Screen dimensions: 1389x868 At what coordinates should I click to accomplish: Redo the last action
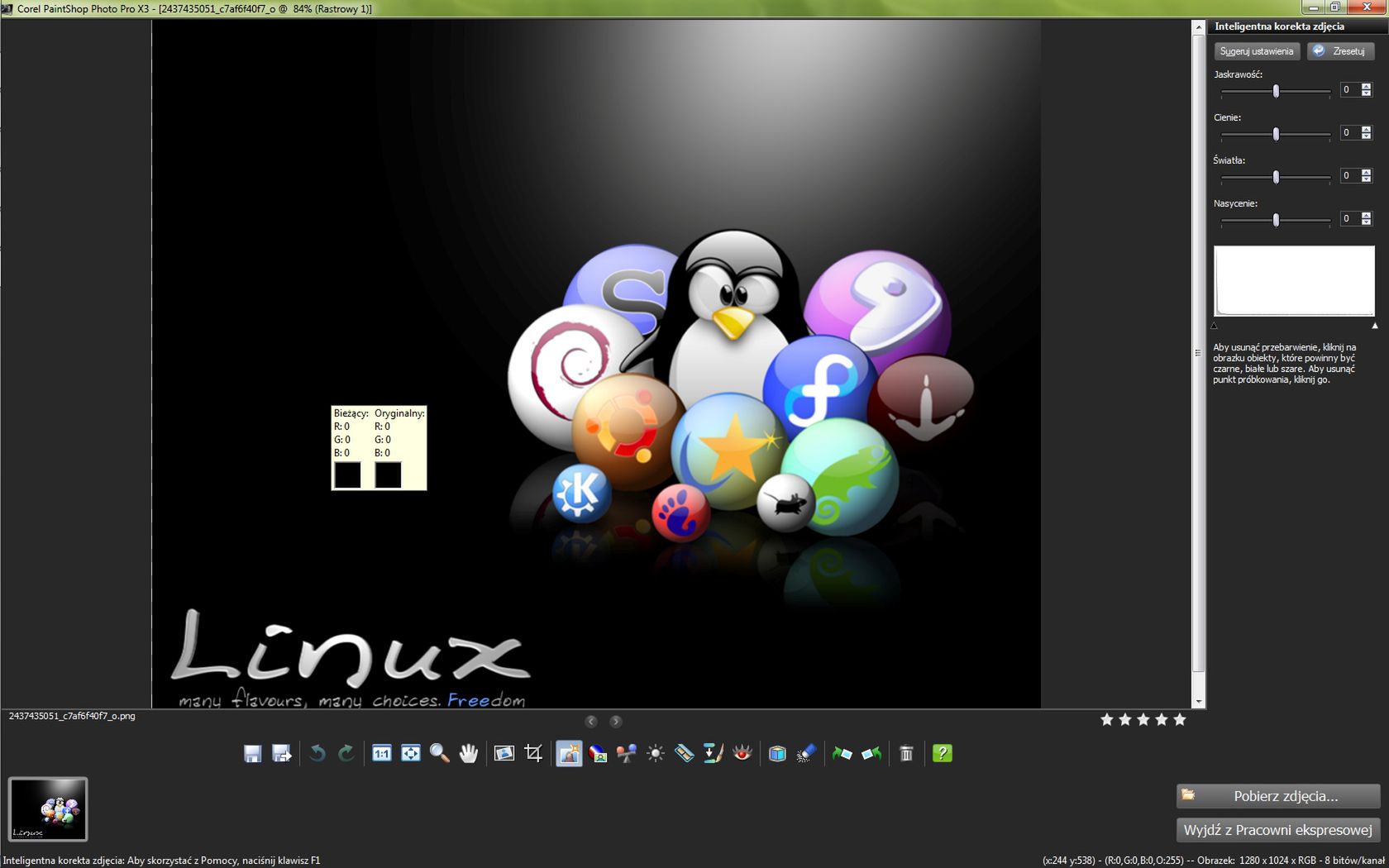[346, 753]
